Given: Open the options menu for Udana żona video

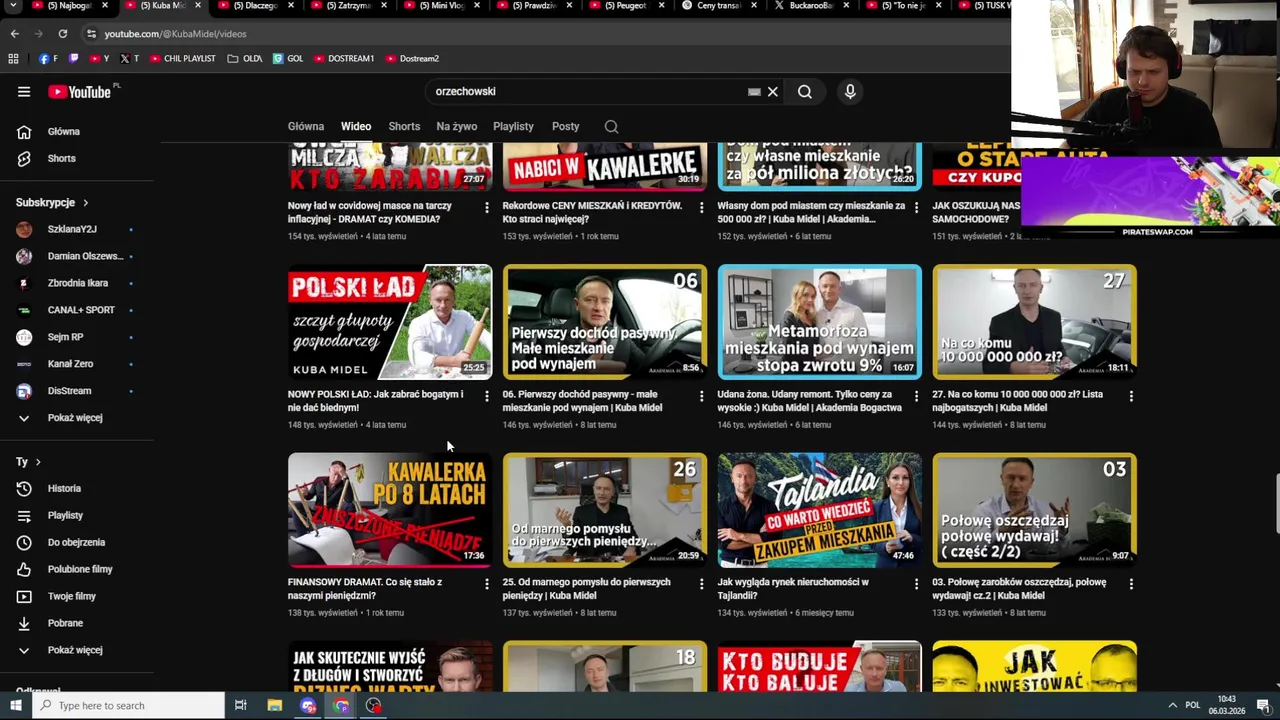Looking at the screenshot, I should pos(916,397).
